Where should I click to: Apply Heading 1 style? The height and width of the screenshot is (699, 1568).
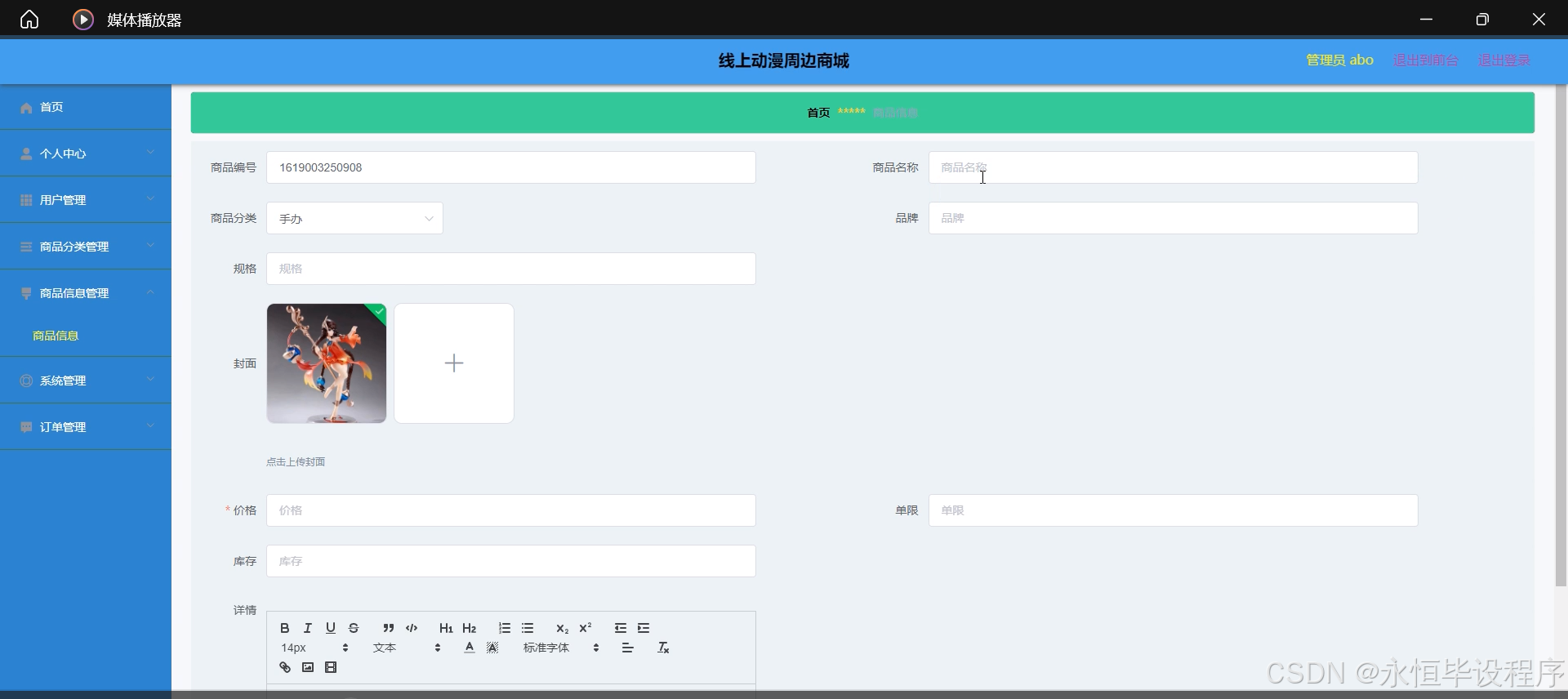446,628
